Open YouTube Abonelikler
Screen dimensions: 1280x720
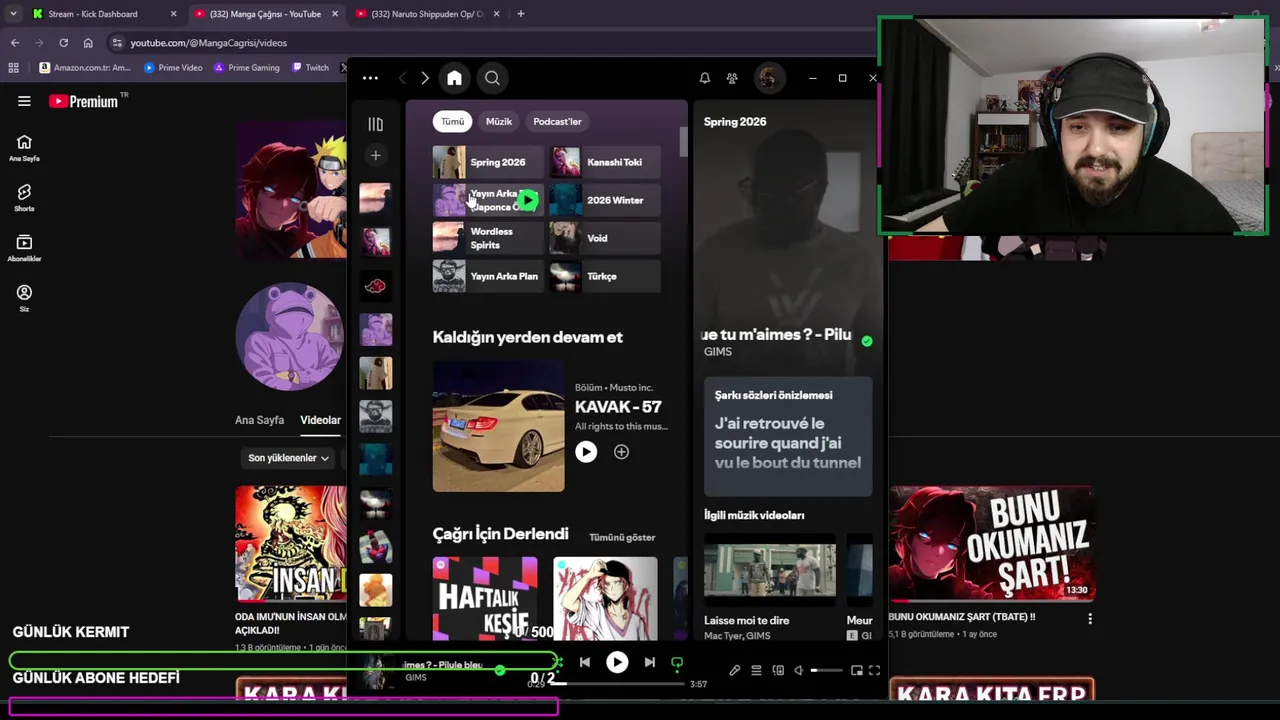tap(24, 249)
